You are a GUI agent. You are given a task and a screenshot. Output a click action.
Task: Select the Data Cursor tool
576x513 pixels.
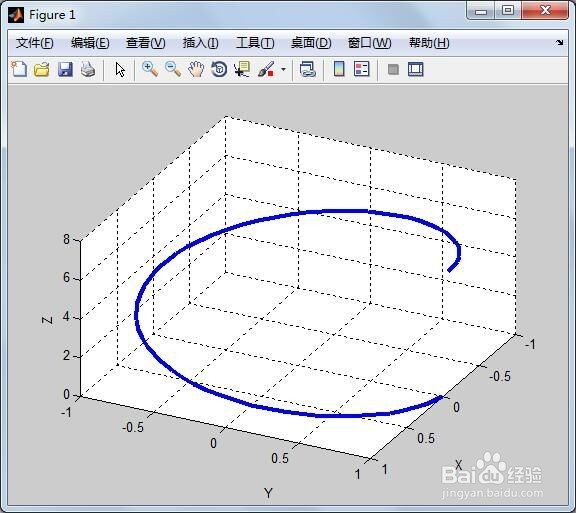pyautogui.click(x=242, y=69)
